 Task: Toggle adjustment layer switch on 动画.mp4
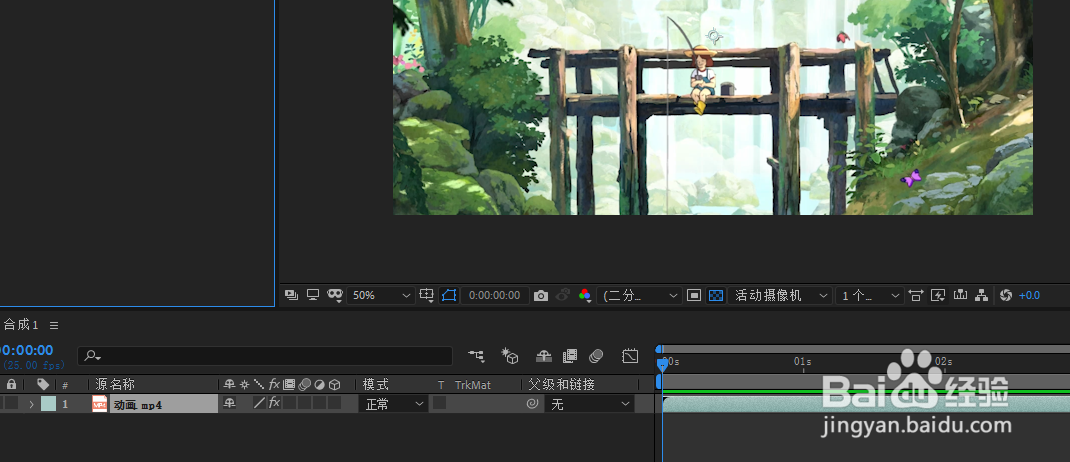[x=319, y=403]
